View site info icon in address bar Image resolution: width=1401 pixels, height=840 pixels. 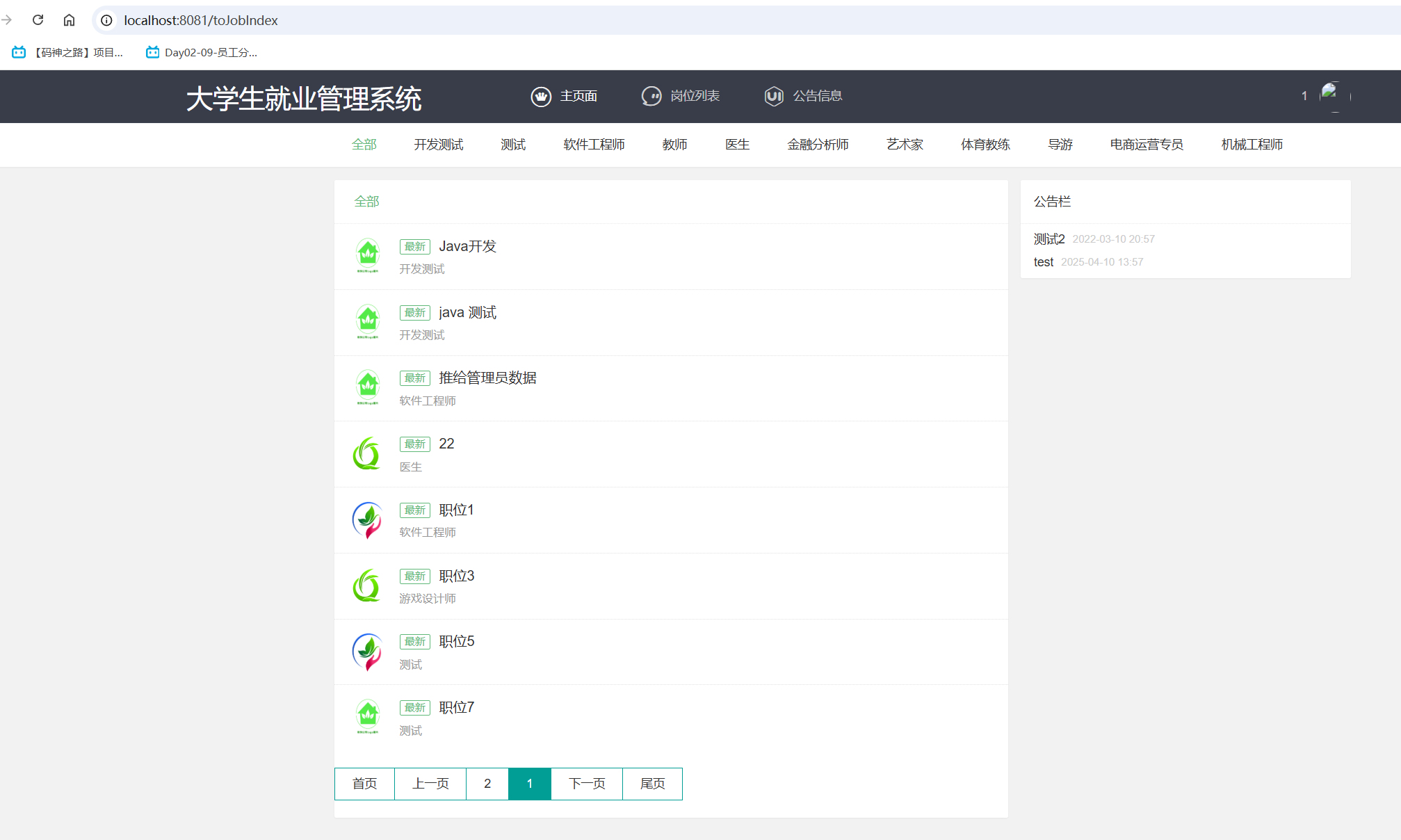tap(106, 20)
